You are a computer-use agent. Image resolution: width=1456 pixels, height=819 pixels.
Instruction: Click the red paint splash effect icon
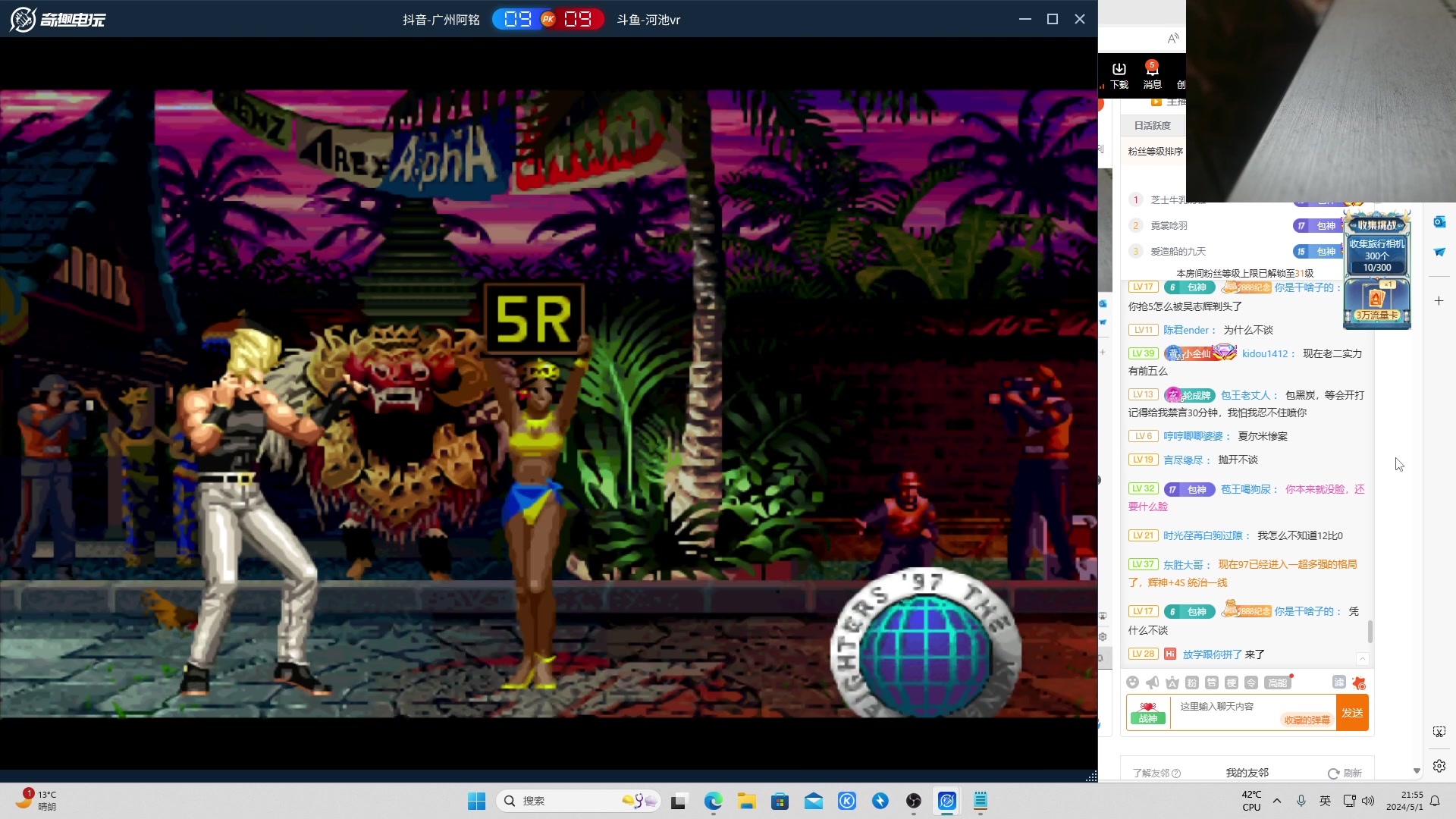1359,682
